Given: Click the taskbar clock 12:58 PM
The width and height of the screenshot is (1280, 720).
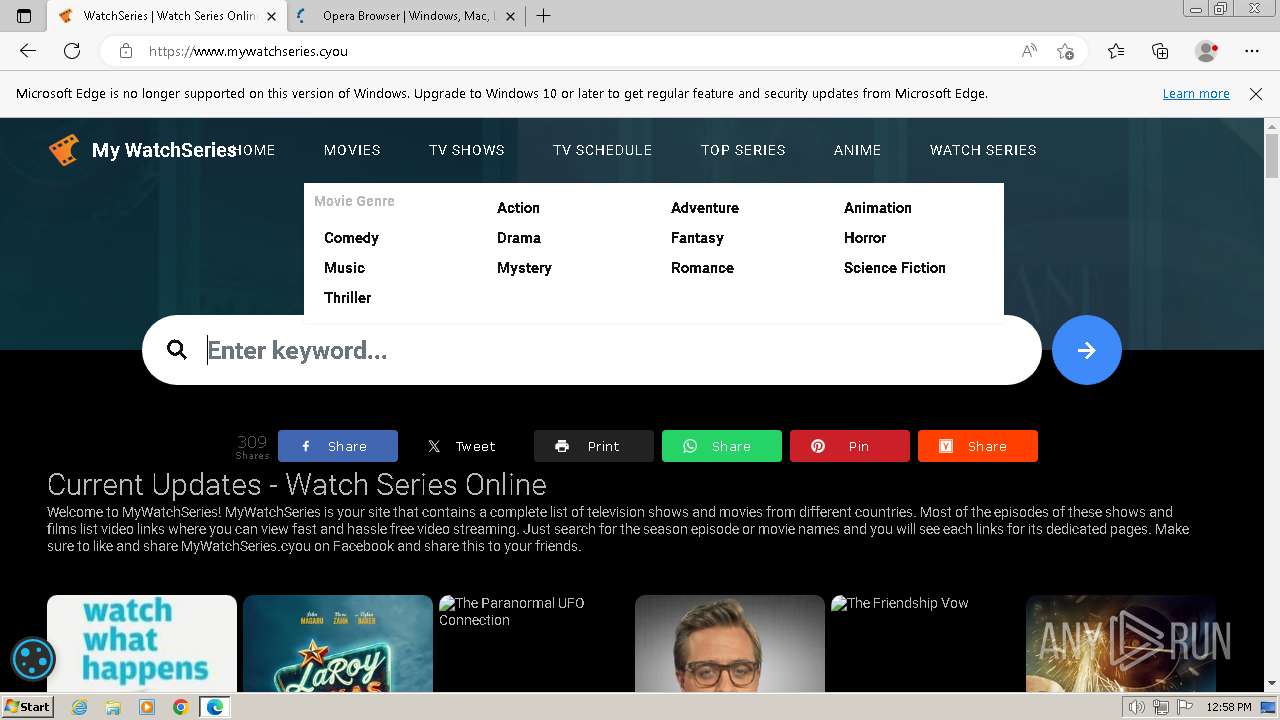Looking at the screenshot, I should (x=1229, y=707).
